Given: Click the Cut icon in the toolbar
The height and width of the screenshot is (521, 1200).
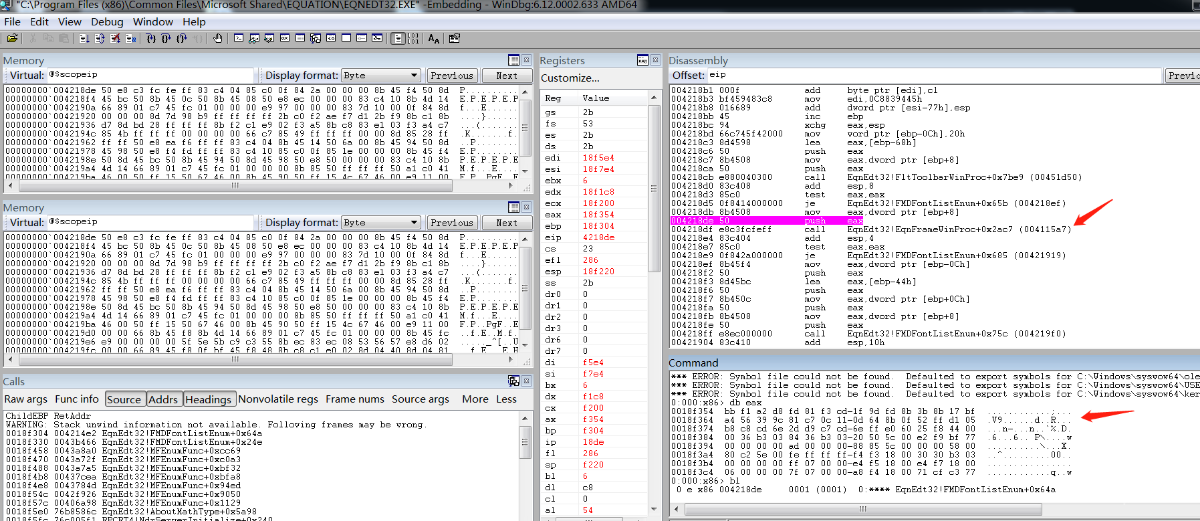Looking at the screenshot, I should tap(33, 38).
